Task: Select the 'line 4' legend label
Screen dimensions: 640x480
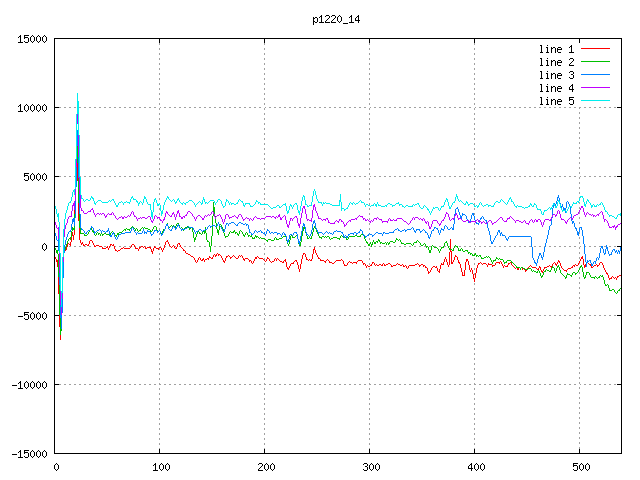Action: coord(556,89)
